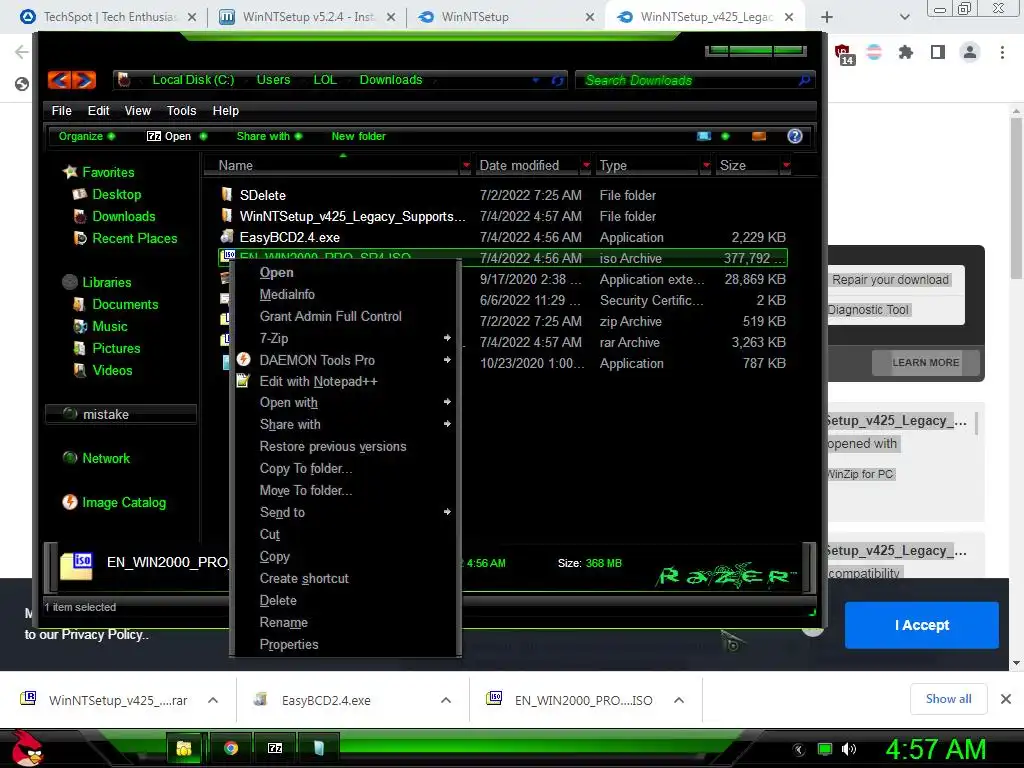This screenshot has height=768, width=1024.
Task: Click the Favorites star icon
Action: point(70,172)
